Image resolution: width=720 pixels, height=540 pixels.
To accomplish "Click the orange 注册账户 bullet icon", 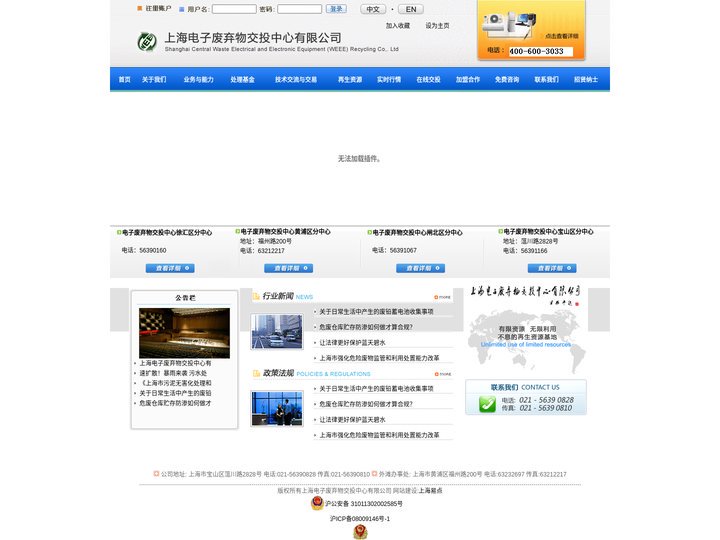I will 140,8.
